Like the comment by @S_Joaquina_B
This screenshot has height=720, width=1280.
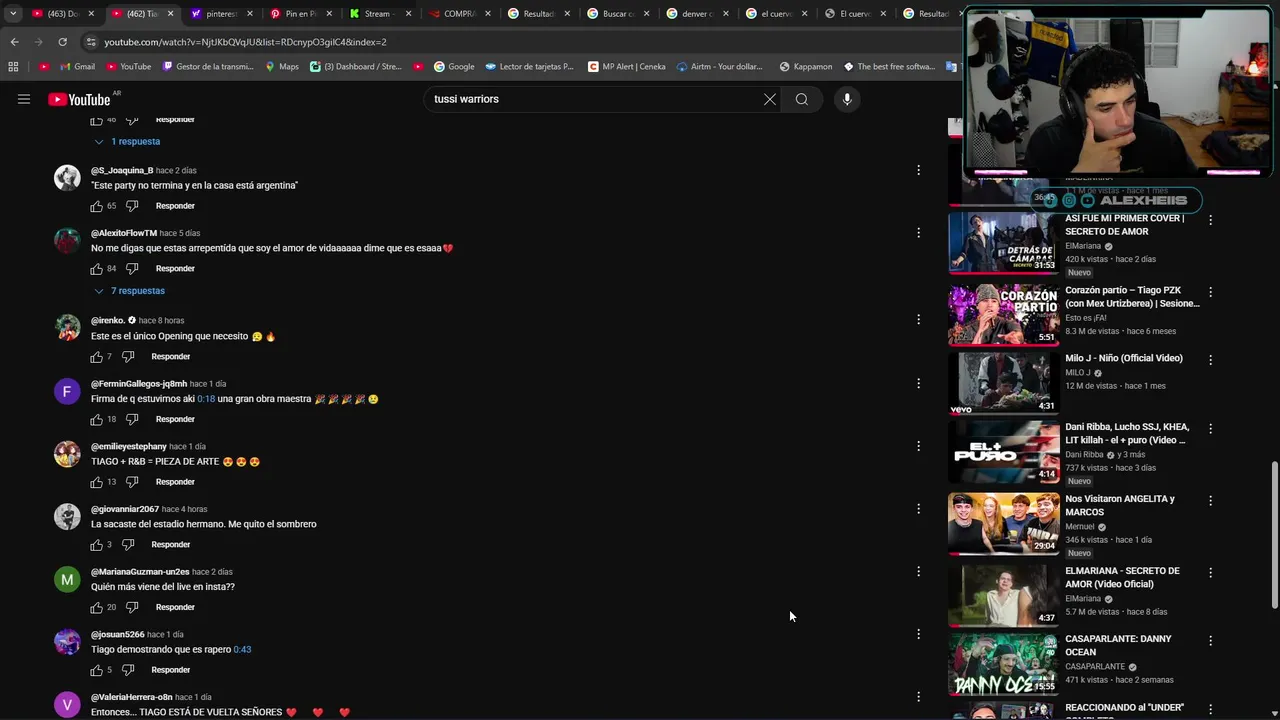coord(97,206)
